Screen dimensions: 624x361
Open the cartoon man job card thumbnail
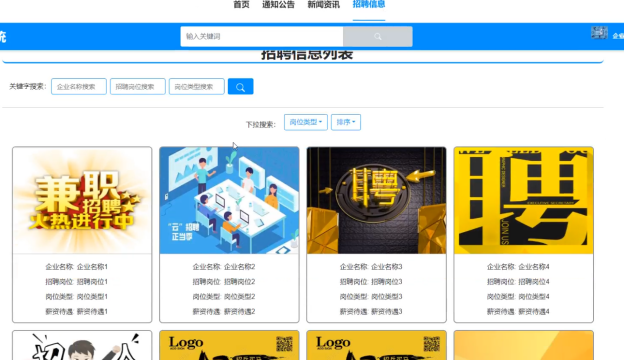click(82, 345)
